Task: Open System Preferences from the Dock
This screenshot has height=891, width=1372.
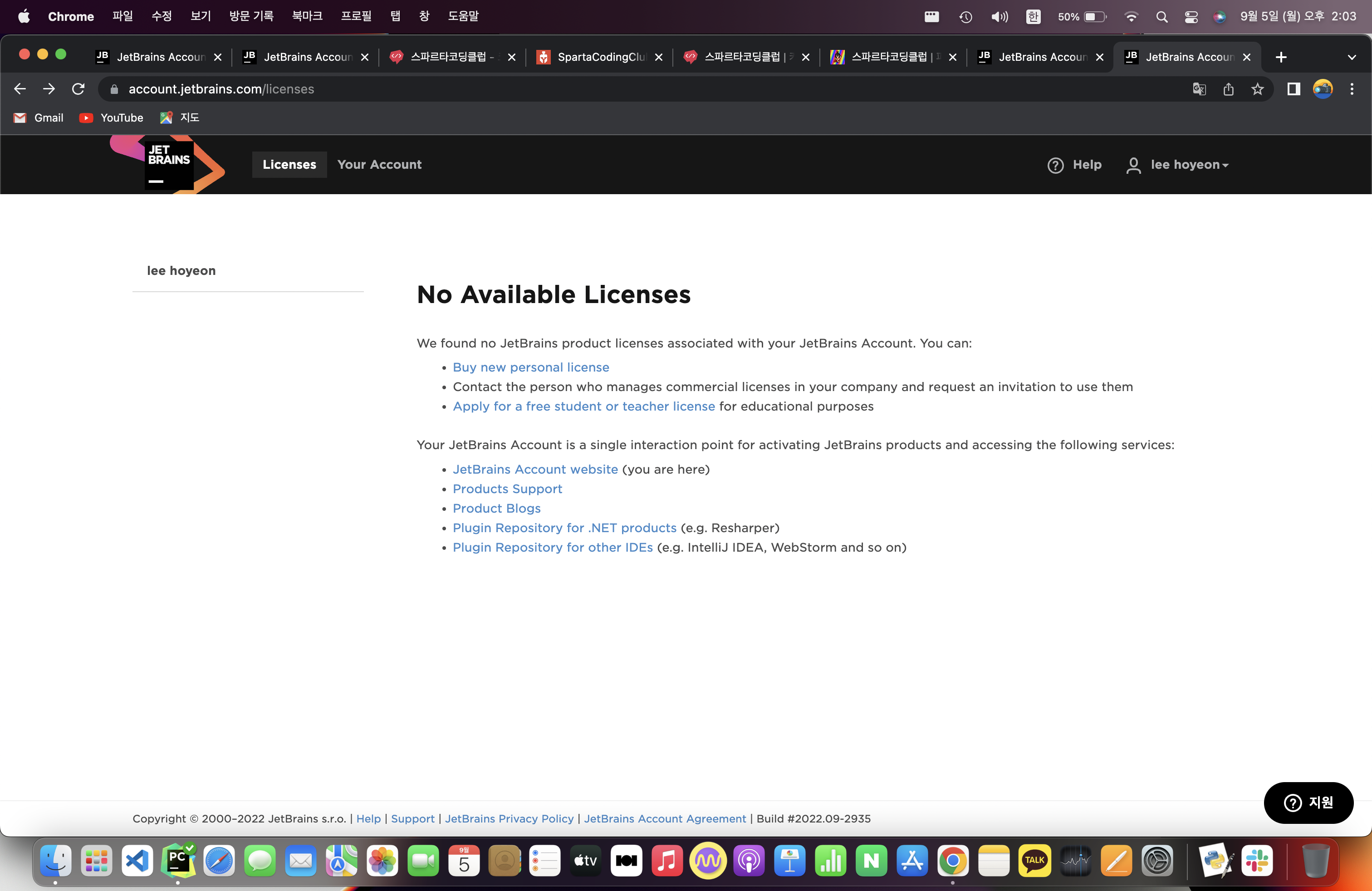Action: coord(1157,861)
